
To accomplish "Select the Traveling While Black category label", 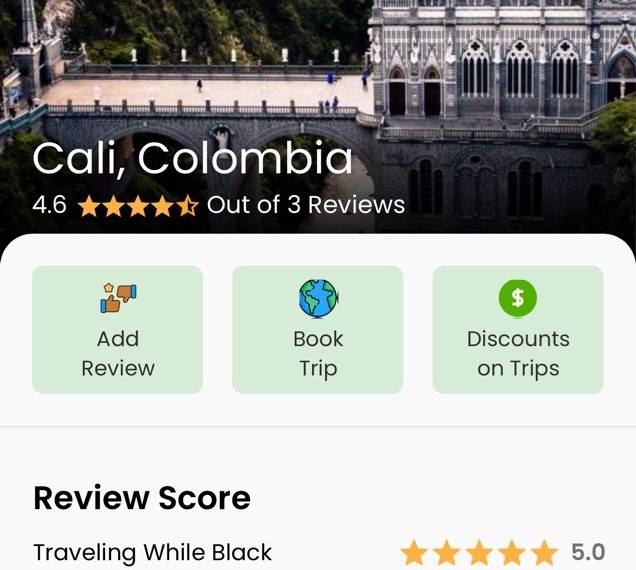I will pos(153,552).
